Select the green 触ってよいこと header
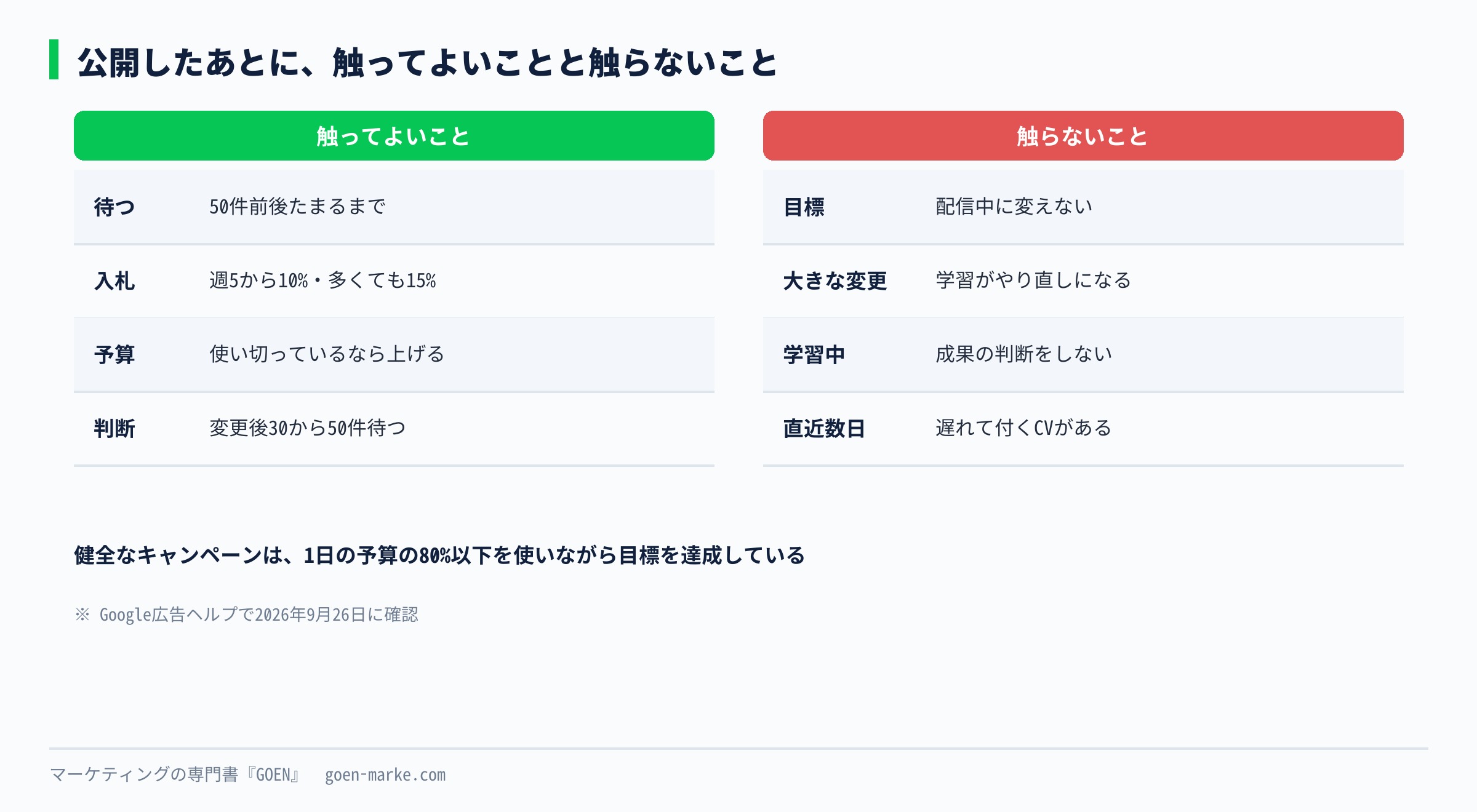Image resolution: width=1477 pixels, height=812 pixels. [x=394, y=136]
